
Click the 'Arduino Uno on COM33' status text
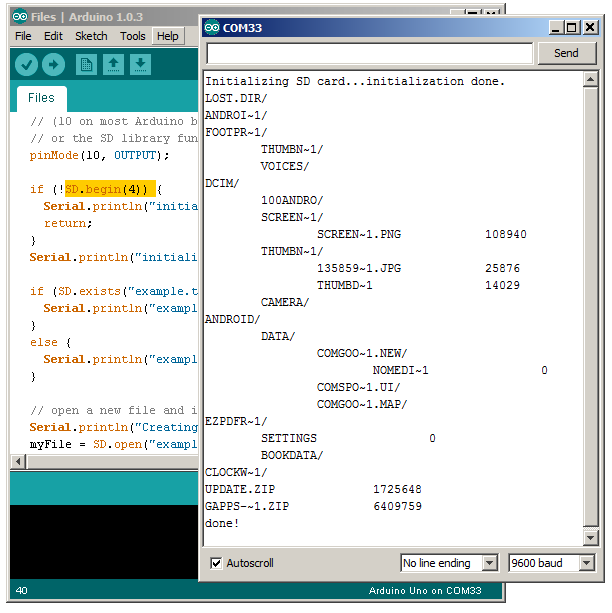pyautogui.click(x=425, y=590)
